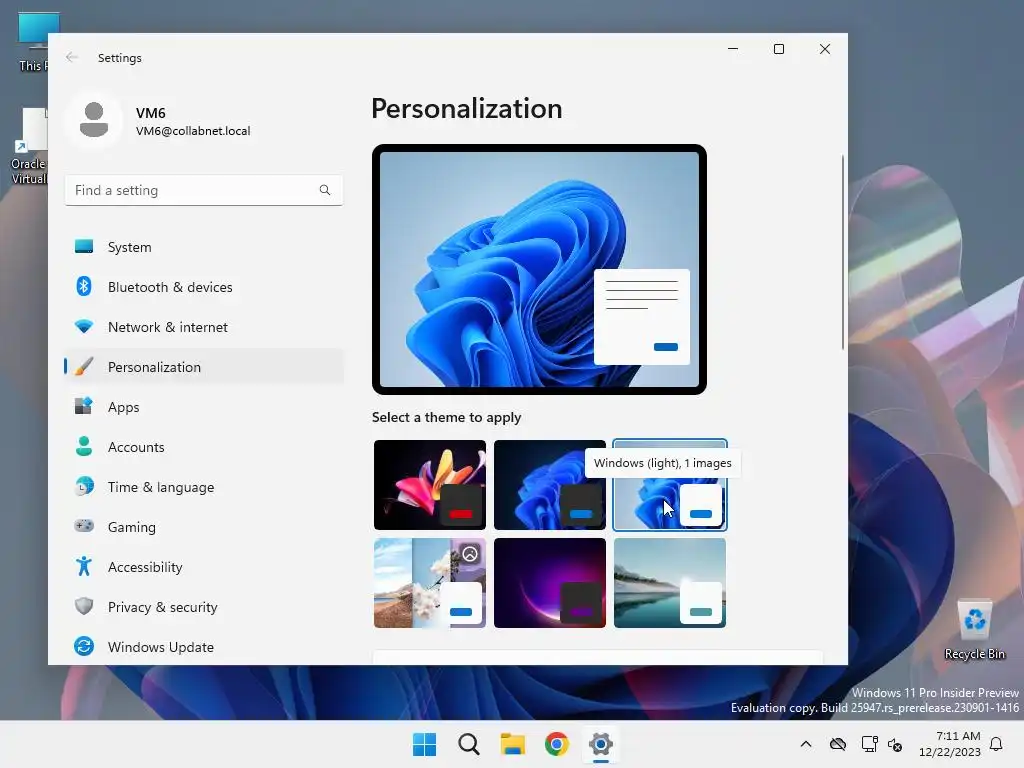Open Accounts settings category

coord(204,447)
